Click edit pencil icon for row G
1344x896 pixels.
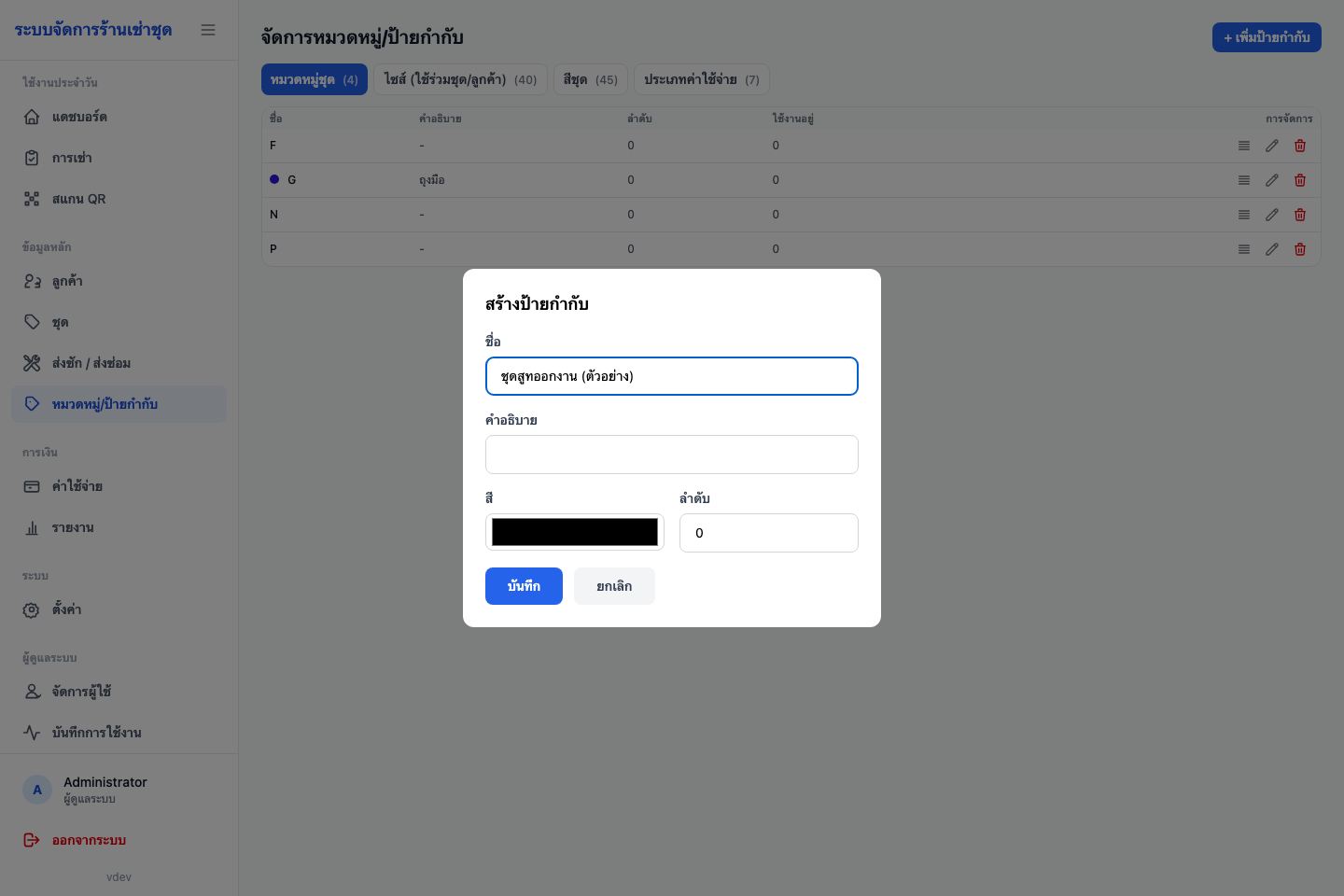coord(1272,180)
